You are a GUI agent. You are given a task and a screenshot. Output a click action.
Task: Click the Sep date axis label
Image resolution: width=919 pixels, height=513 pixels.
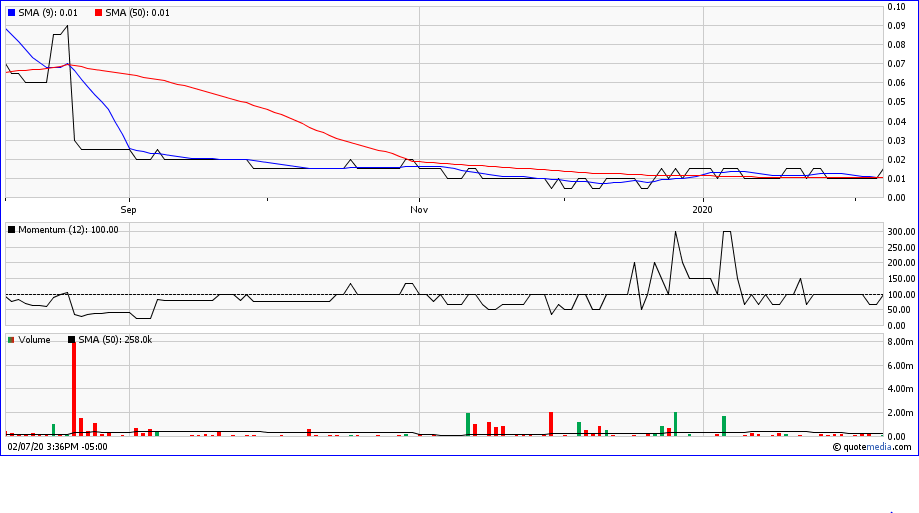pos(128,210)
